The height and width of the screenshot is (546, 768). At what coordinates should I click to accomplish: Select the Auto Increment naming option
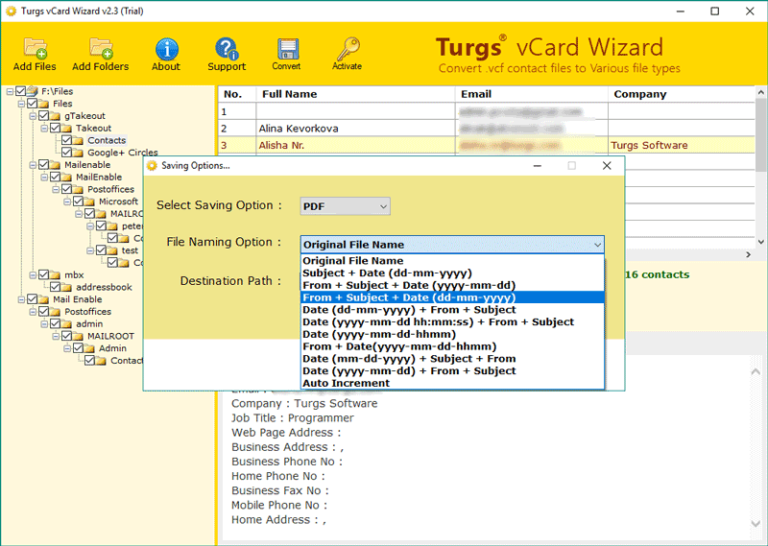(453, 383)
